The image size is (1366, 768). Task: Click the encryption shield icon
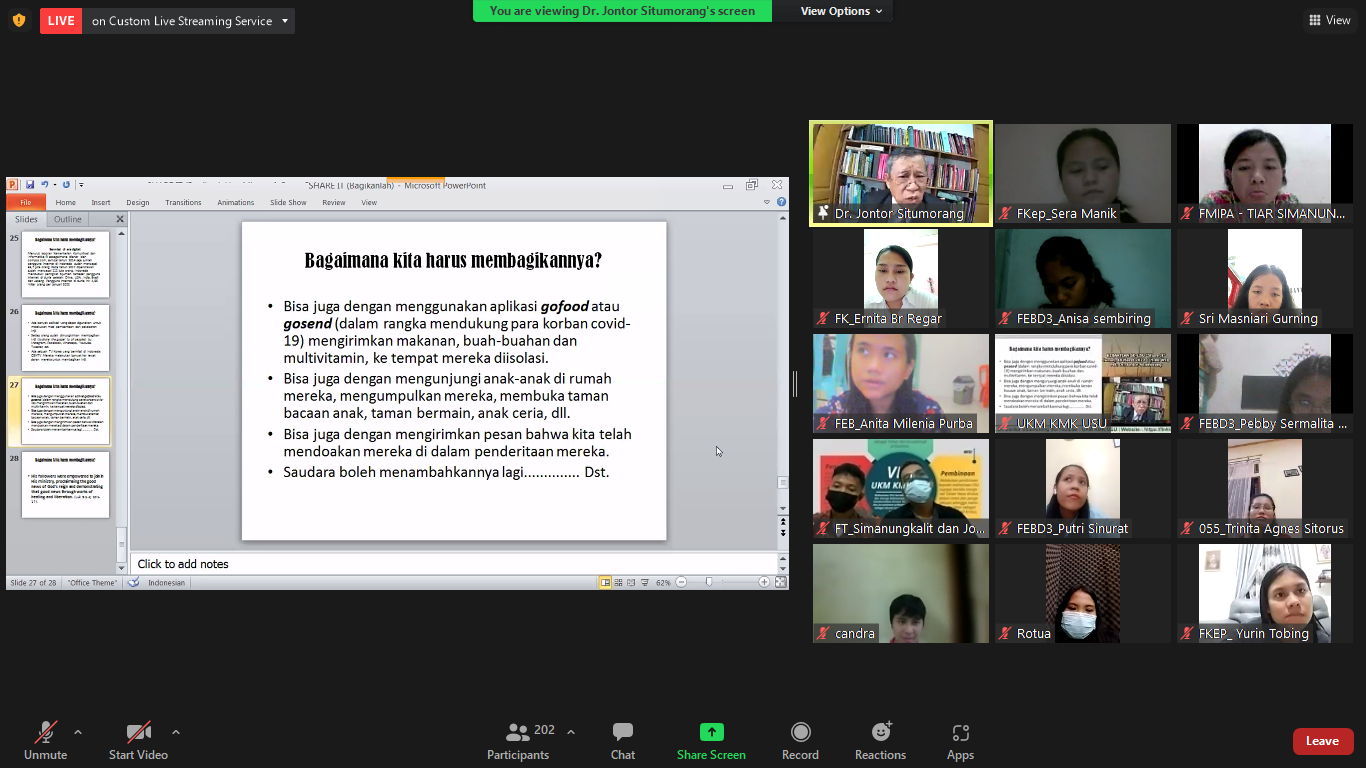(18, 20)
